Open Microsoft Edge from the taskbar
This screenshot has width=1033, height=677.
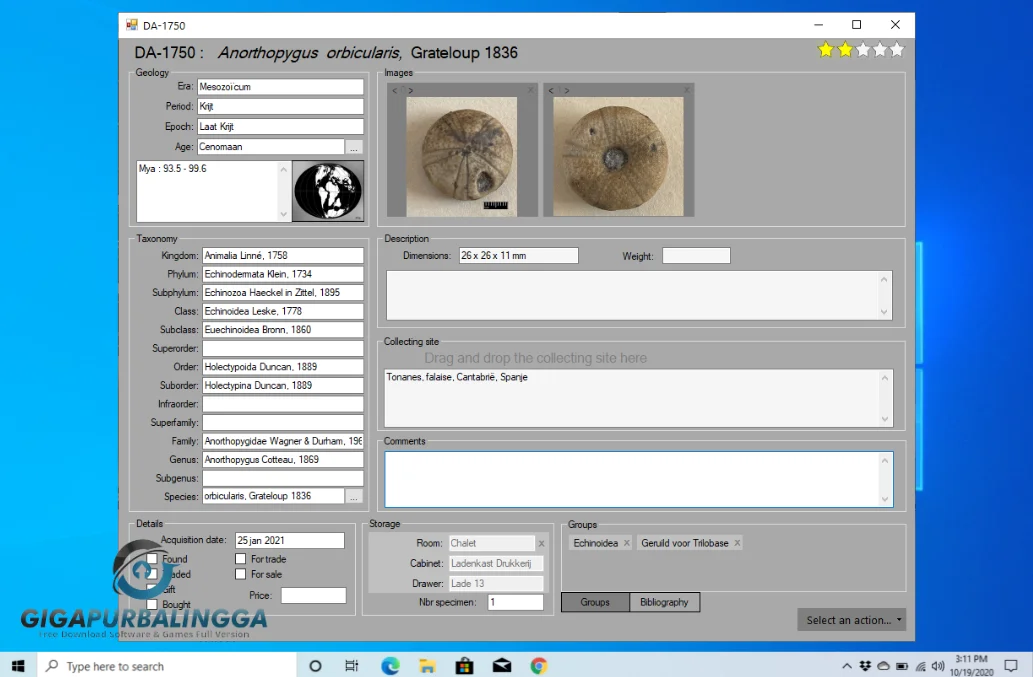(x=390, y=666)
